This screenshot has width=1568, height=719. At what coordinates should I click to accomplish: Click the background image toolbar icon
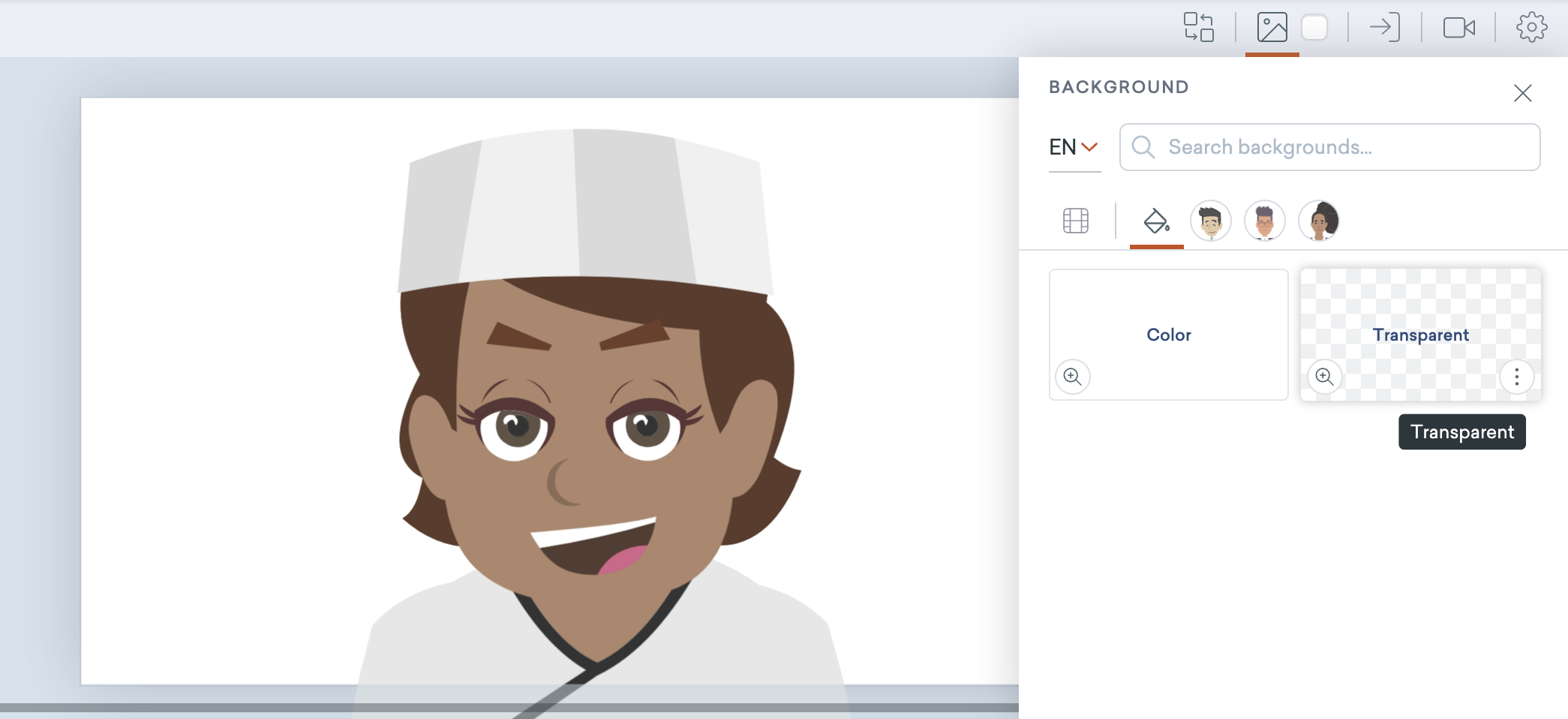pyautogui.click(x=1272, y=27)
